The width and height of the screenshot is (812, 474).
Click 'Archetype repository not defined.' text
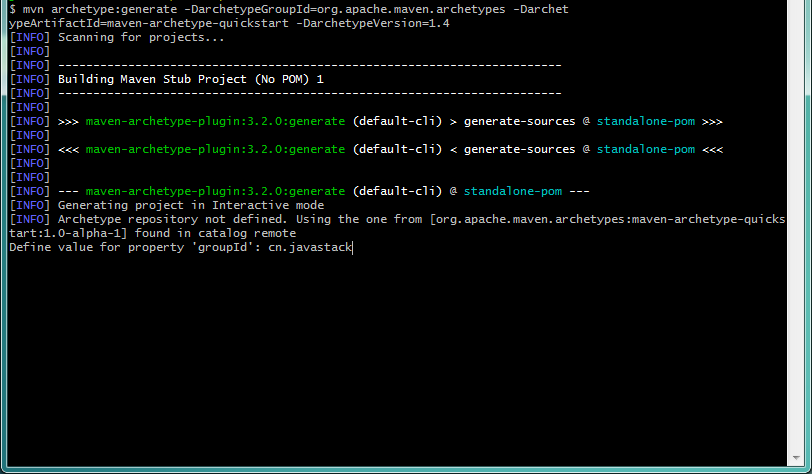pyautogui.click(x=172, y=219)
